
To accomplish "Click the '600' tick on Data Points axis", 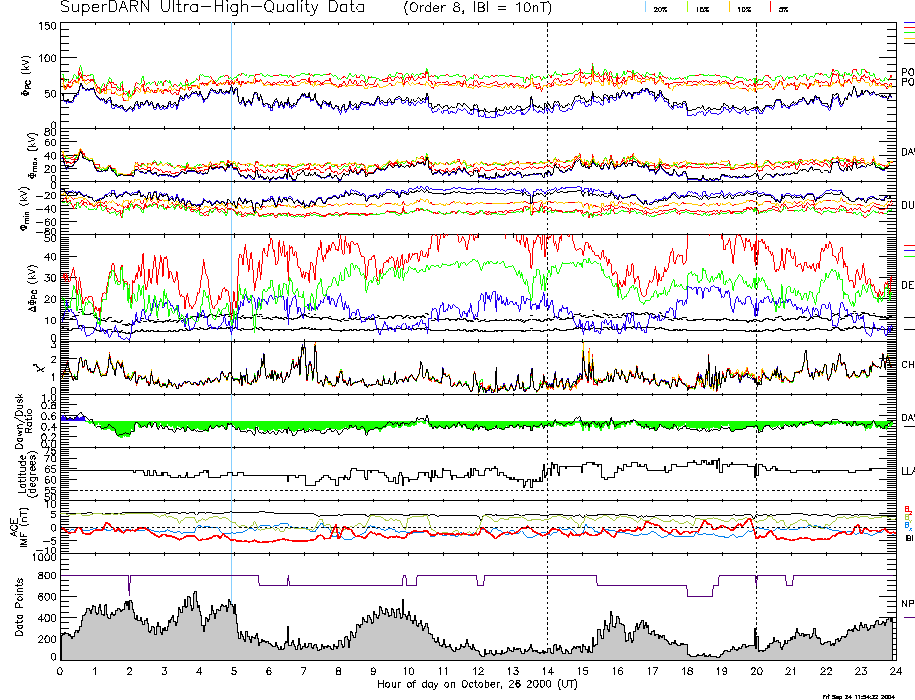I will (x=47, y=597).
